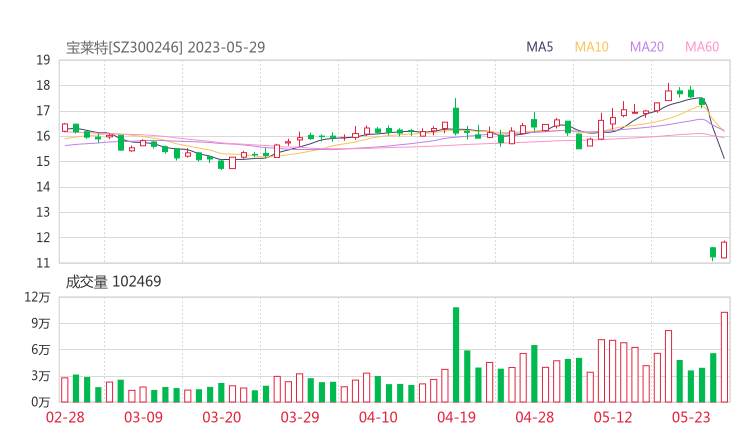Click the 9万 volume axis label
740x440 pixels.
(41, 323)
